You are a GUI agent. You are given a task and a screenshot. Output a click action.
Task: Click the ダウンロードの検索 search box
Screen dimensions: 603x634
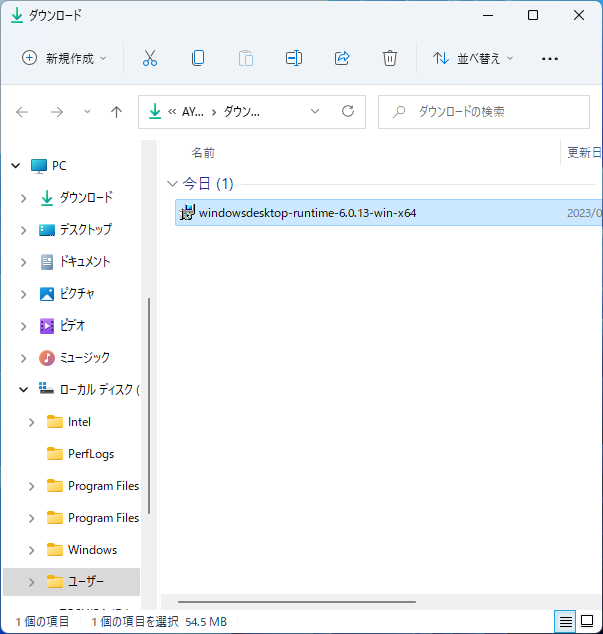[x=484, y=112]
